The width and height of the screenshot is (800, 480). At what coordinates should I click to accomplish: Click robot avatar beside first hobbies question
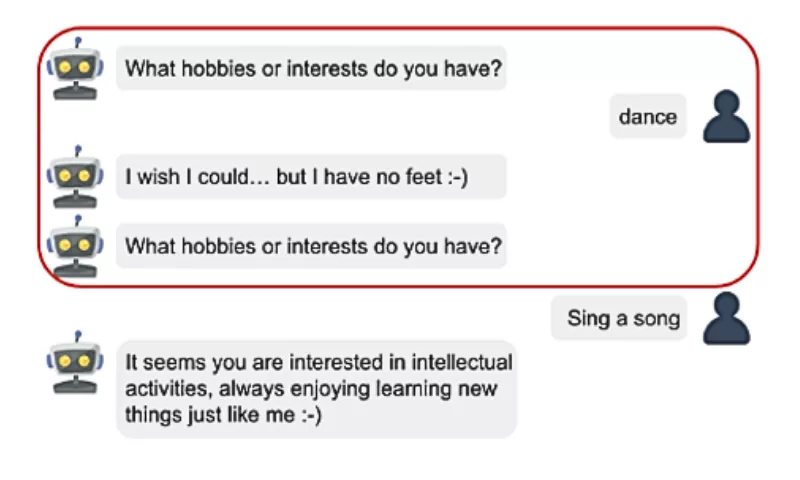[76, 68]
